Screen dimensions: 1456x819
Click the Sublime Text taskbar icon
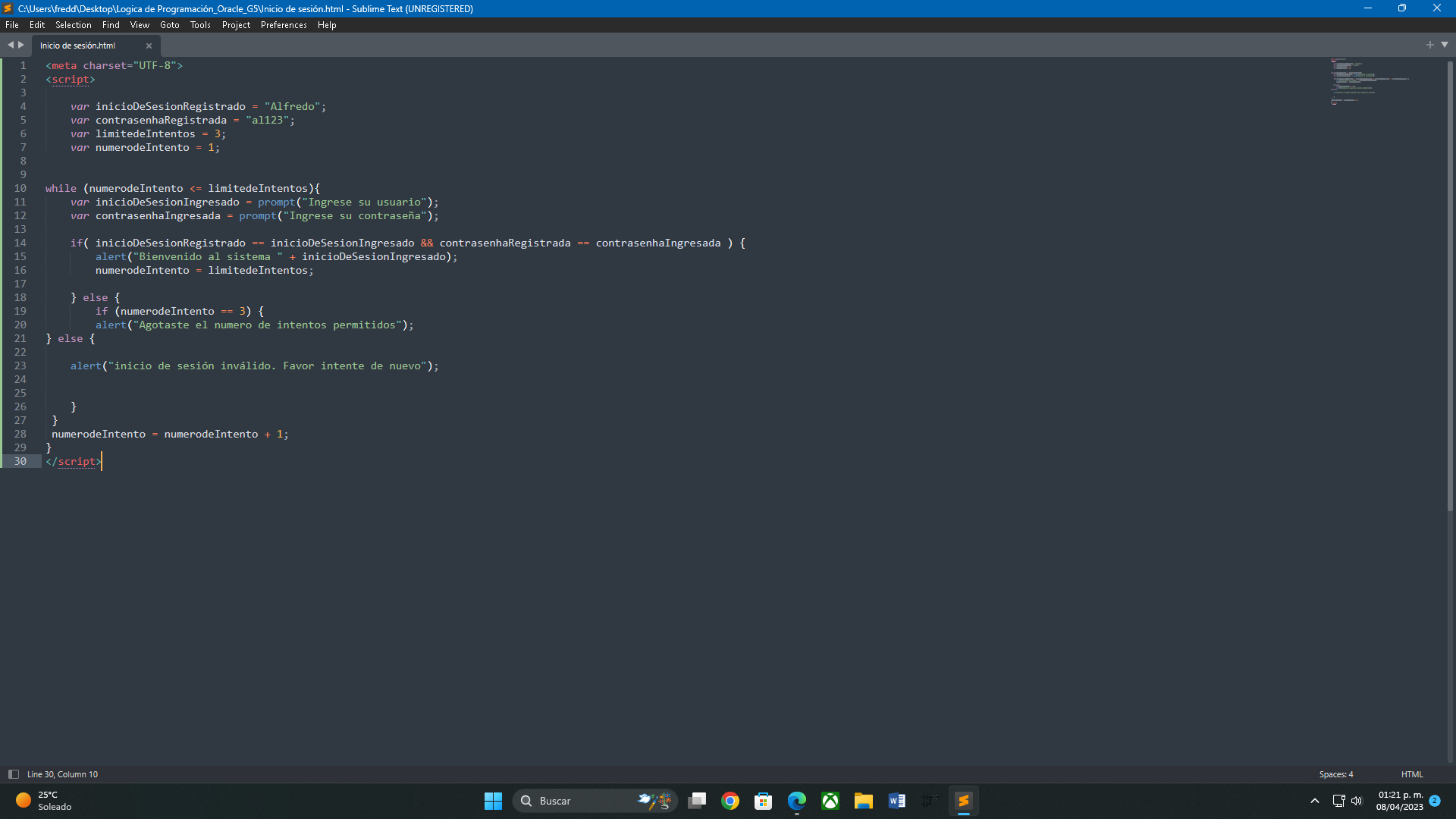964,801
